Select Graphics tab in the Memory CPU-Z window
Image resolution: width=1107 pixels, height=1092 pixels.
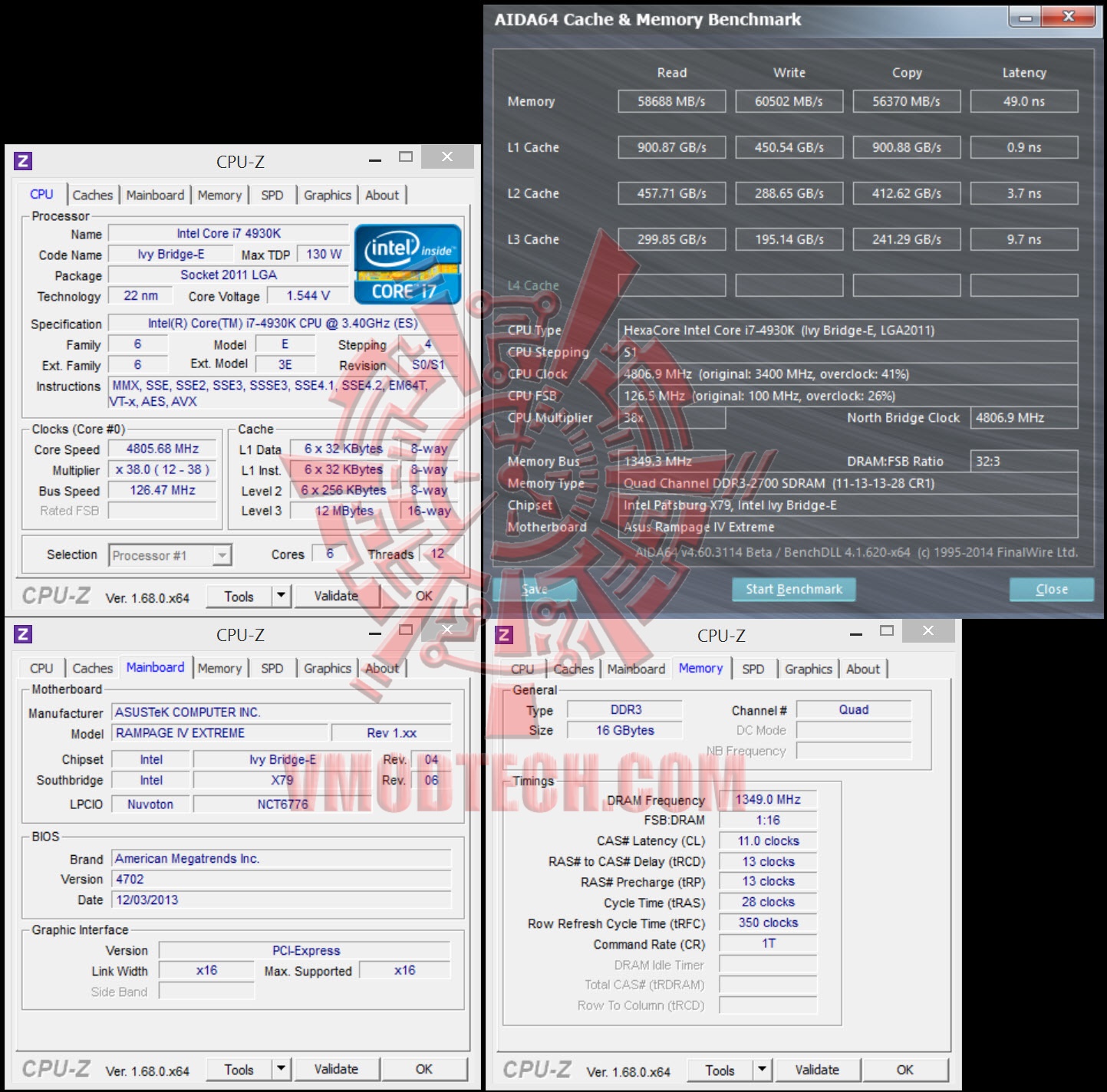809,669
